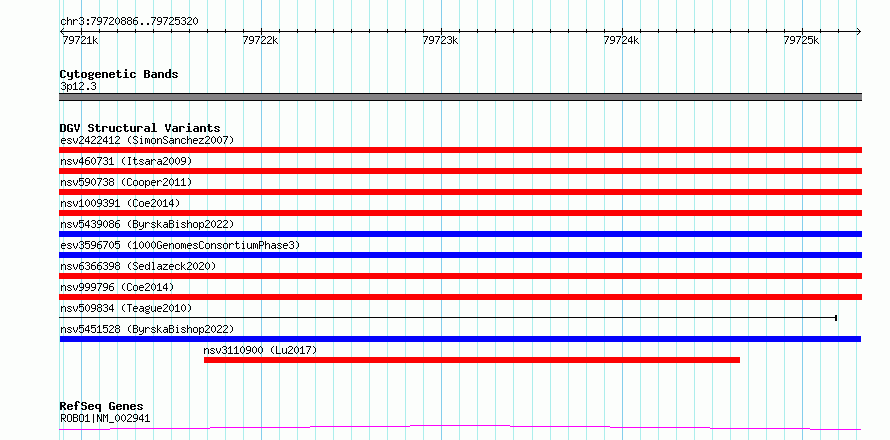Click the short red bar of nsv3110900
This screenshot has height=440, width=890.
pos(472,360)
